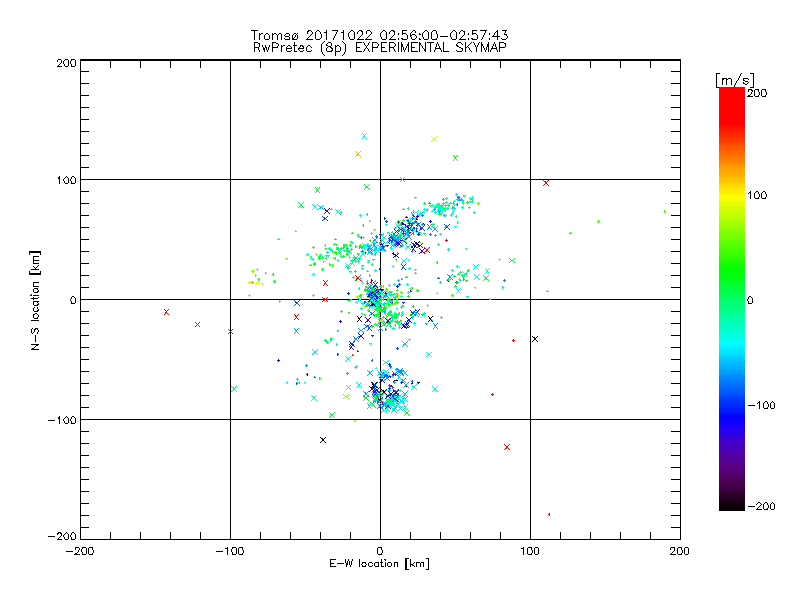Click the y-axis tick label '100' at left

coord(67,180)
